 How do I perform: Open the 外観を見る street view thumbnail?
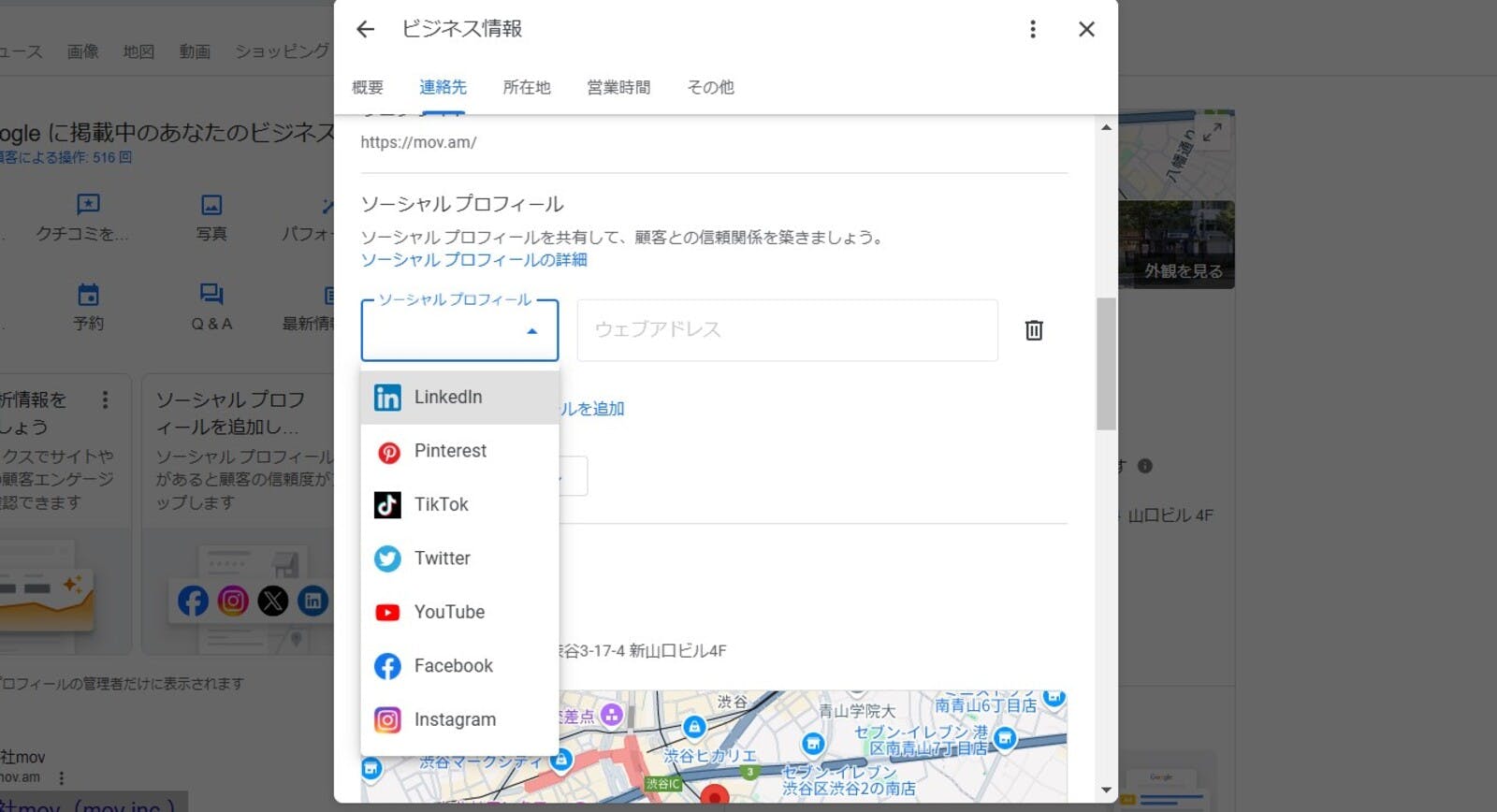pos(1177,244)
